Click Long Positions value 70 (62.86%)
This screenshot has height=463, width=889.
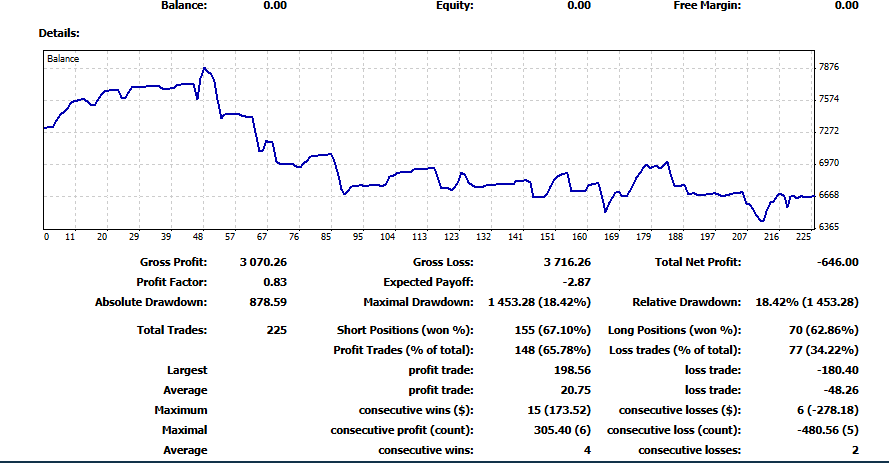coord(823,330)
